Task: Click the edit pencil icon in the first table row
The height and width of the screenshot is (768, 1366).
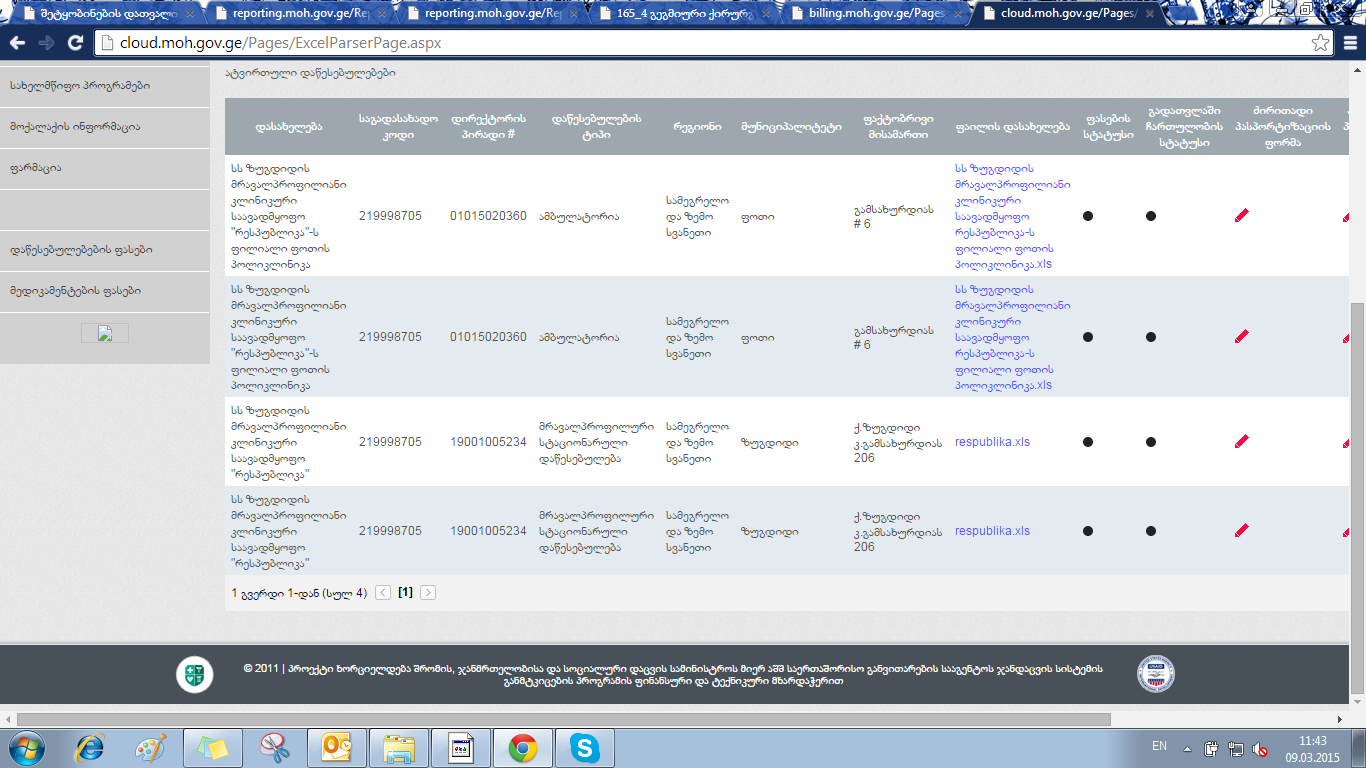Action: (x=1241, y=215)
